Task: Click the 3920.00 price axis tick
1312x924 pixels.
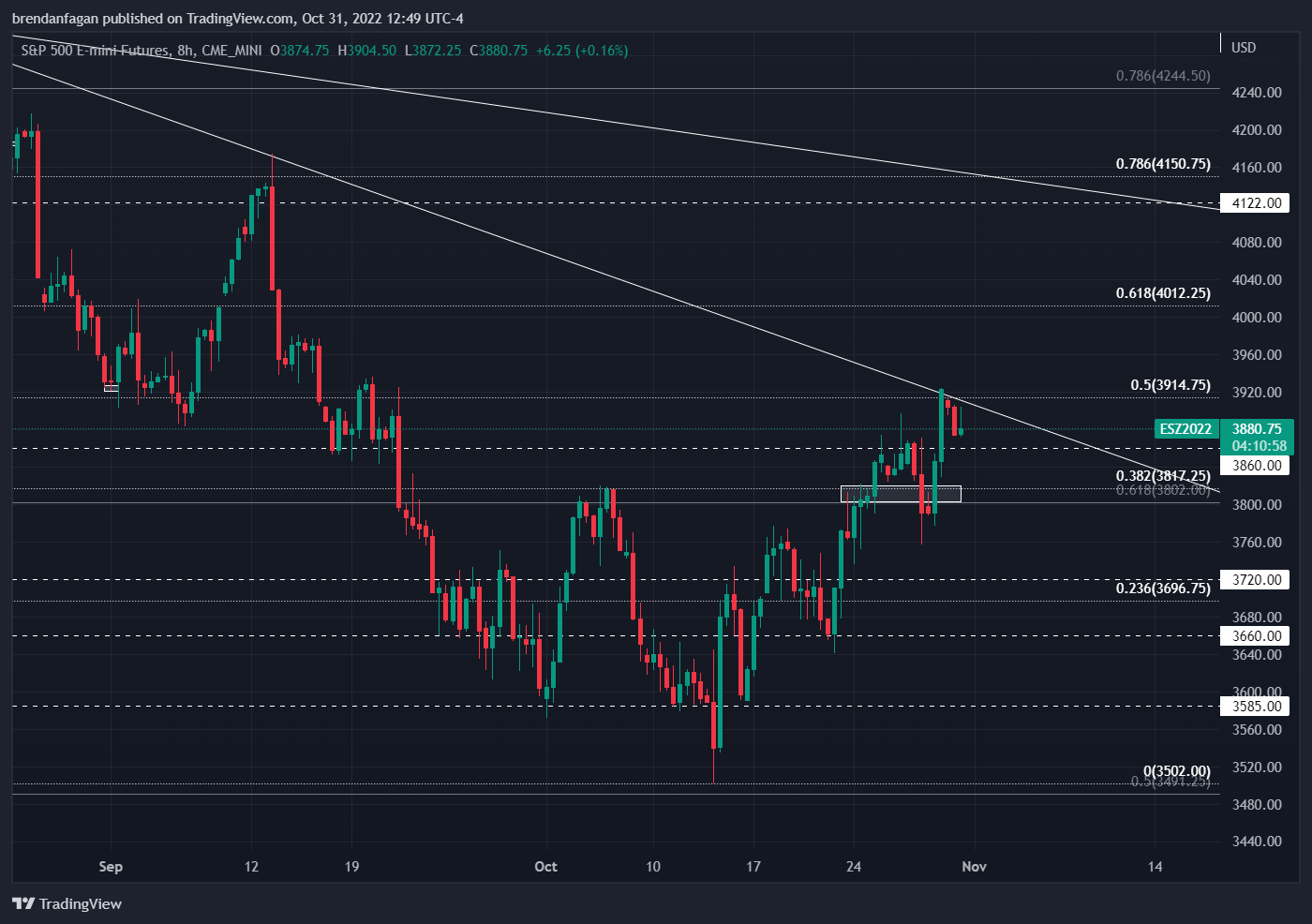Action: point(1257,393)
